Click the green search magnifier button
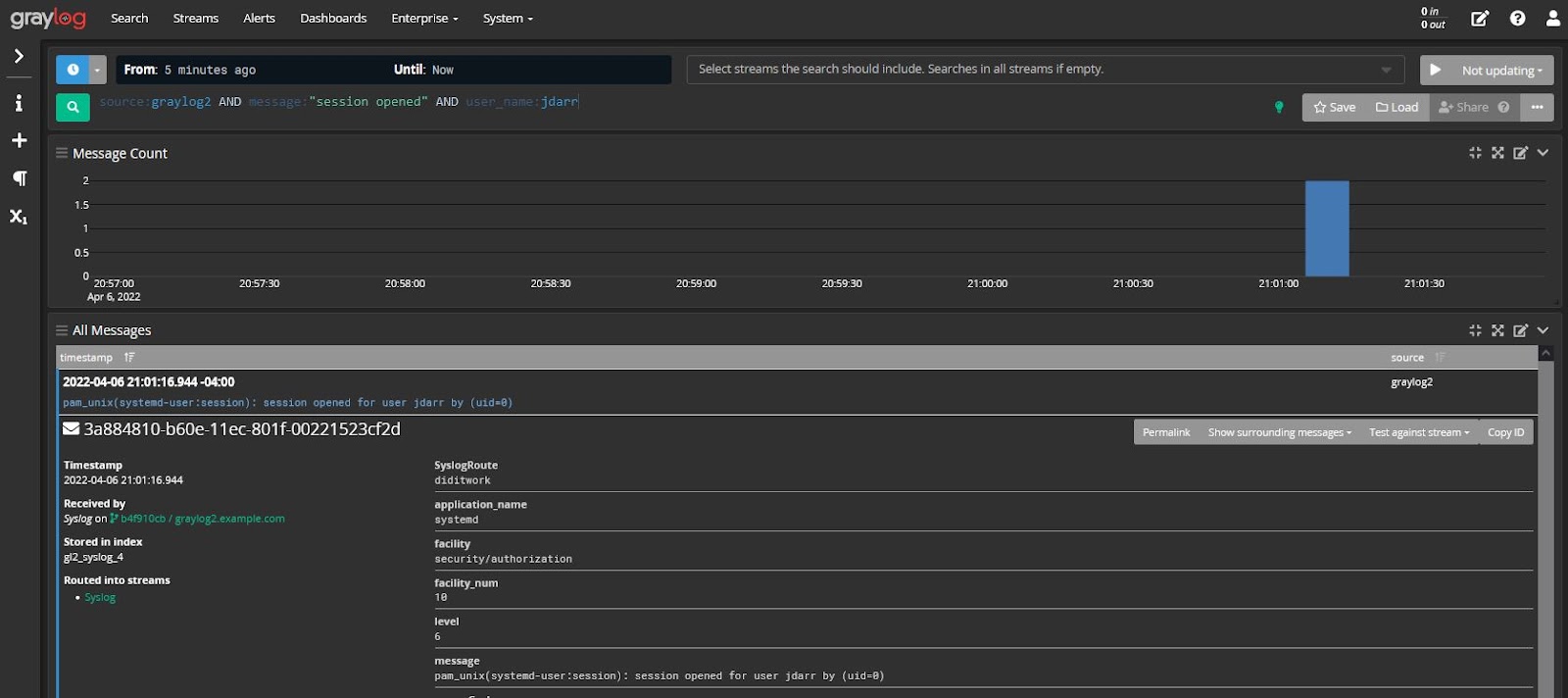 (73, 107)
